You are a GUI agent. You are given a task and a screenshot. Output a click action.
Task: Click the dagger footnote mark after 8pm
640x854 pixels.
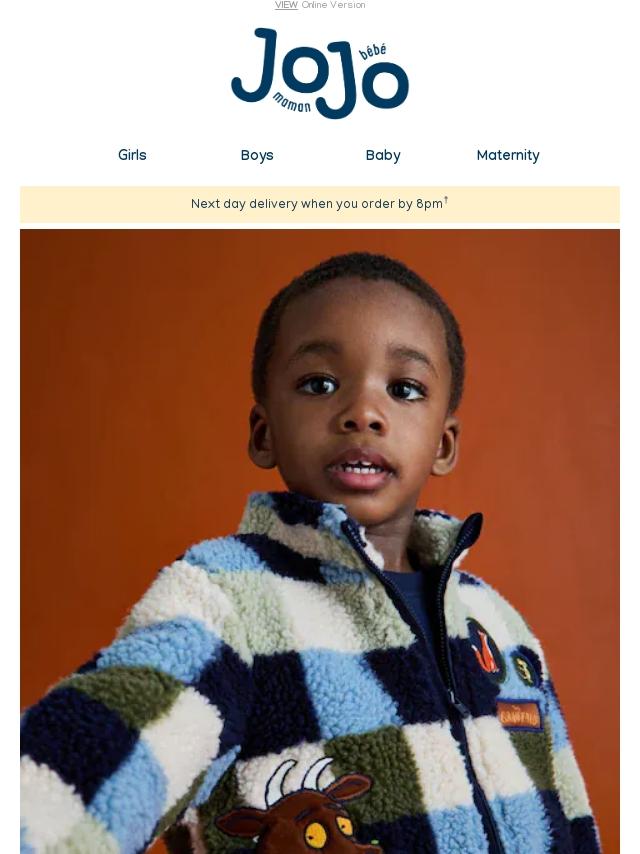(x=446, y=200)
